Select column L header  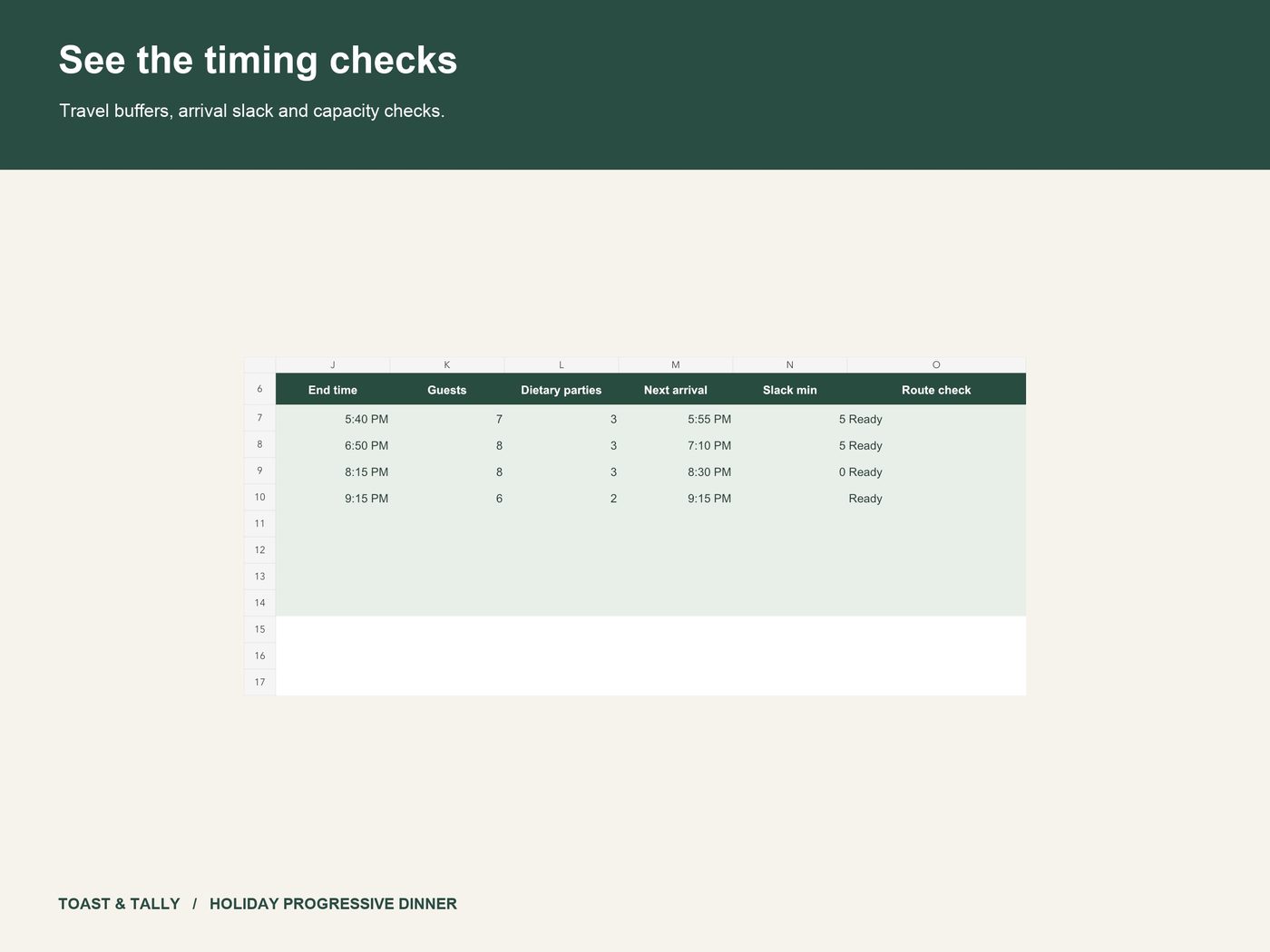click(x=562, y=364)
